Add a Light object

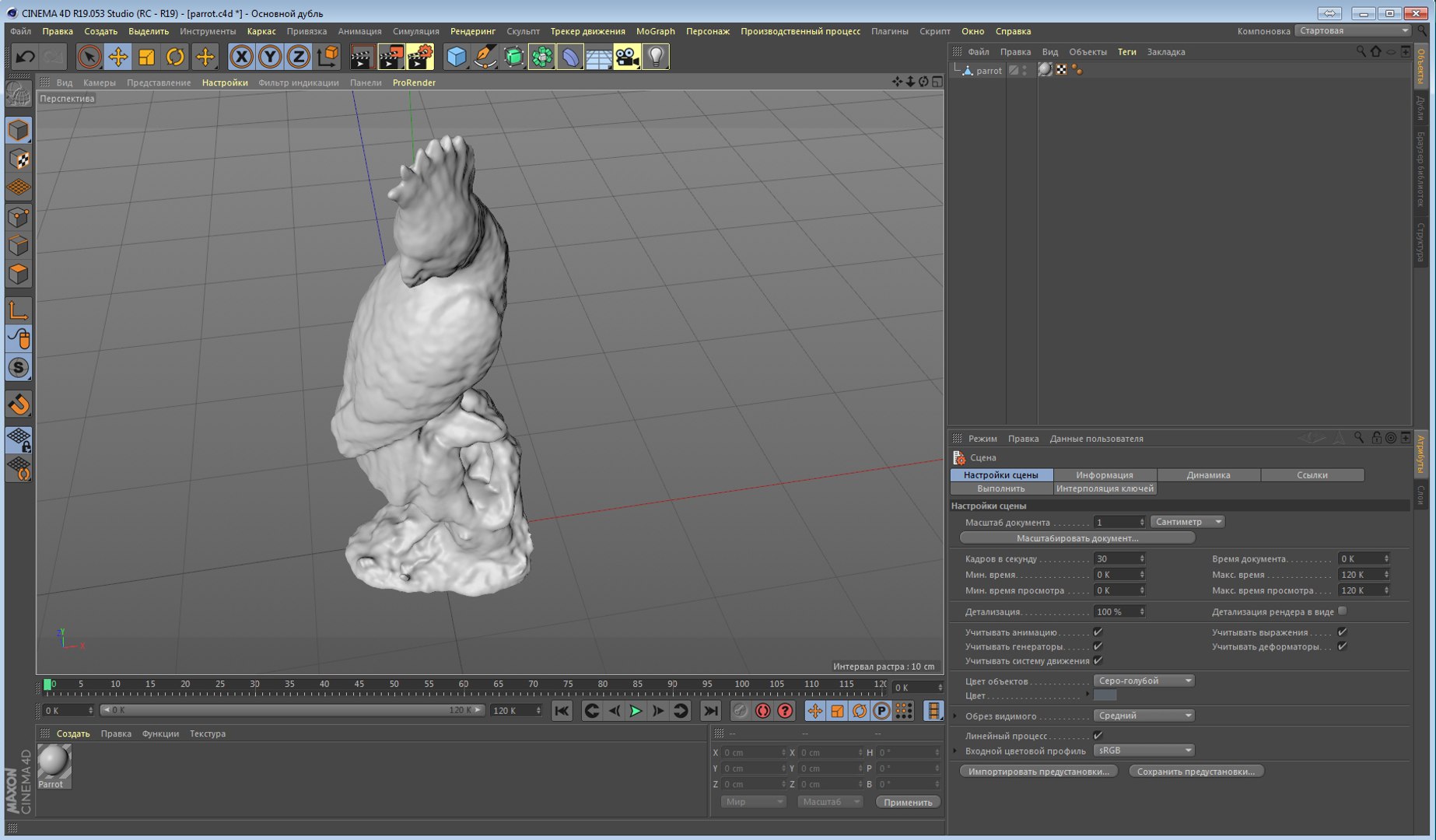point(656,56)
